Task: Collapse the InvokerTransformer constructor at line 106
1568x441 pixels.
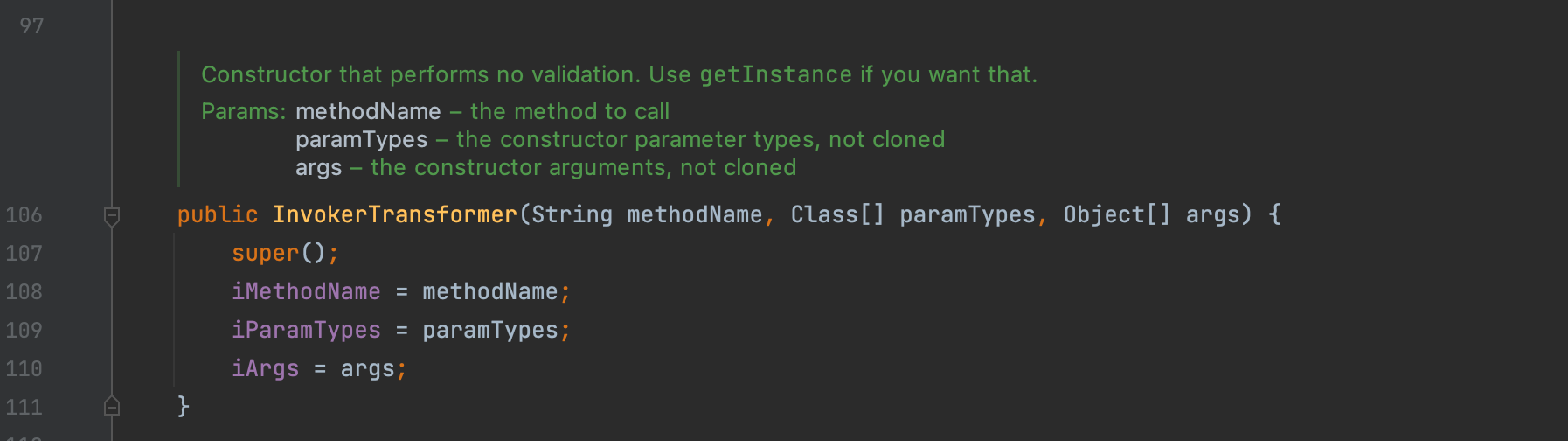Action: tap(112, 215)
